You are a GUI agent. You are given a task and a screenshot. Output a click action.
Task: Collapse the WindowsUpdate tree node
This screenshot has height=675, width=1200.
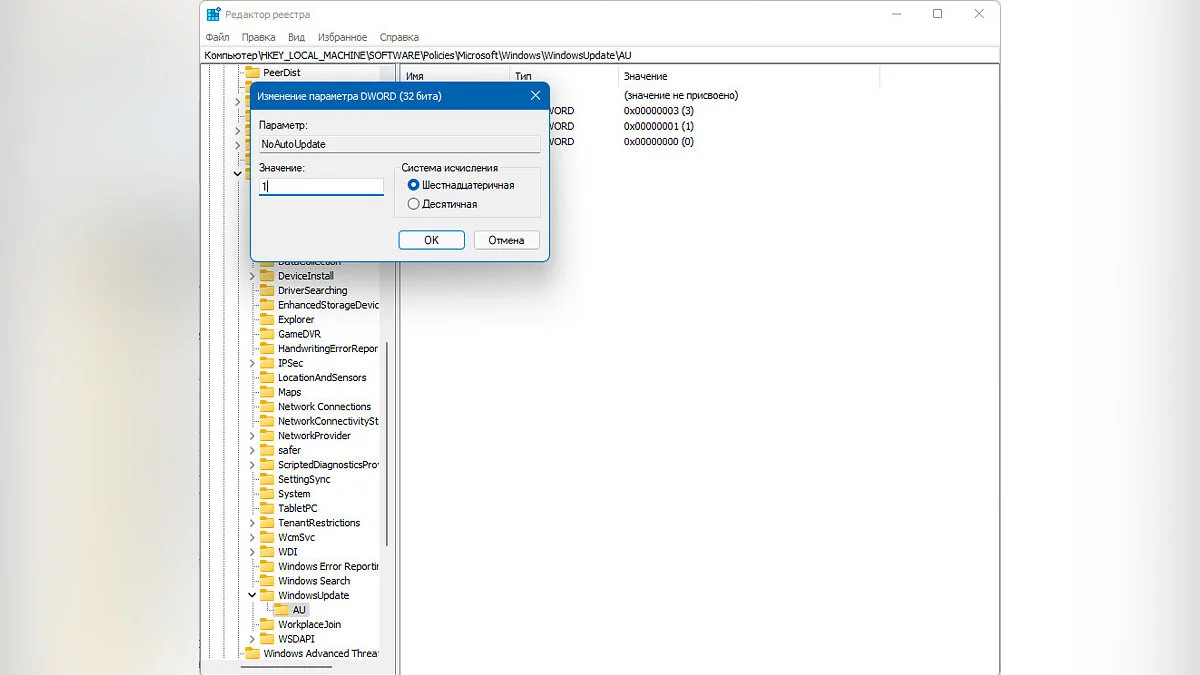252,596
